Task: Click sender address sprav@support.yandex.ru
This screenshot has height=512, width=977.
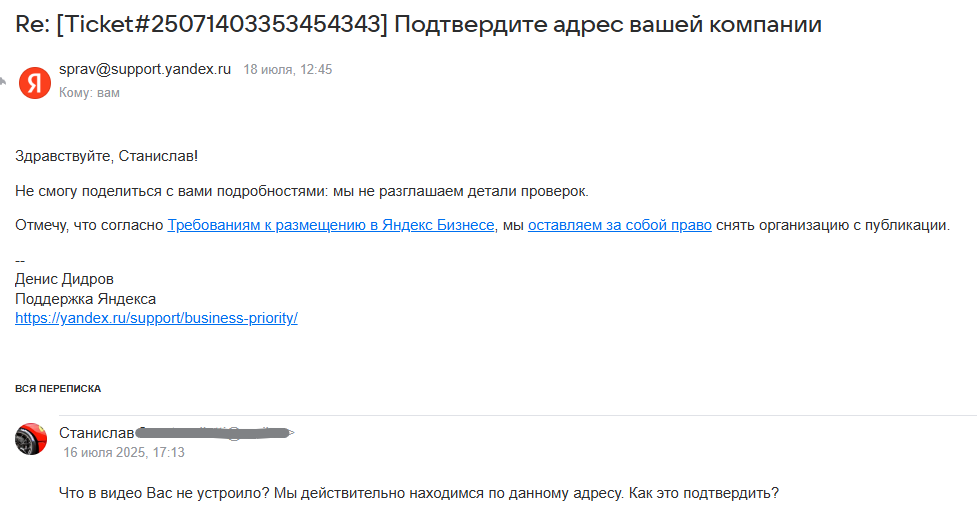Action: (x=145, y=70)
